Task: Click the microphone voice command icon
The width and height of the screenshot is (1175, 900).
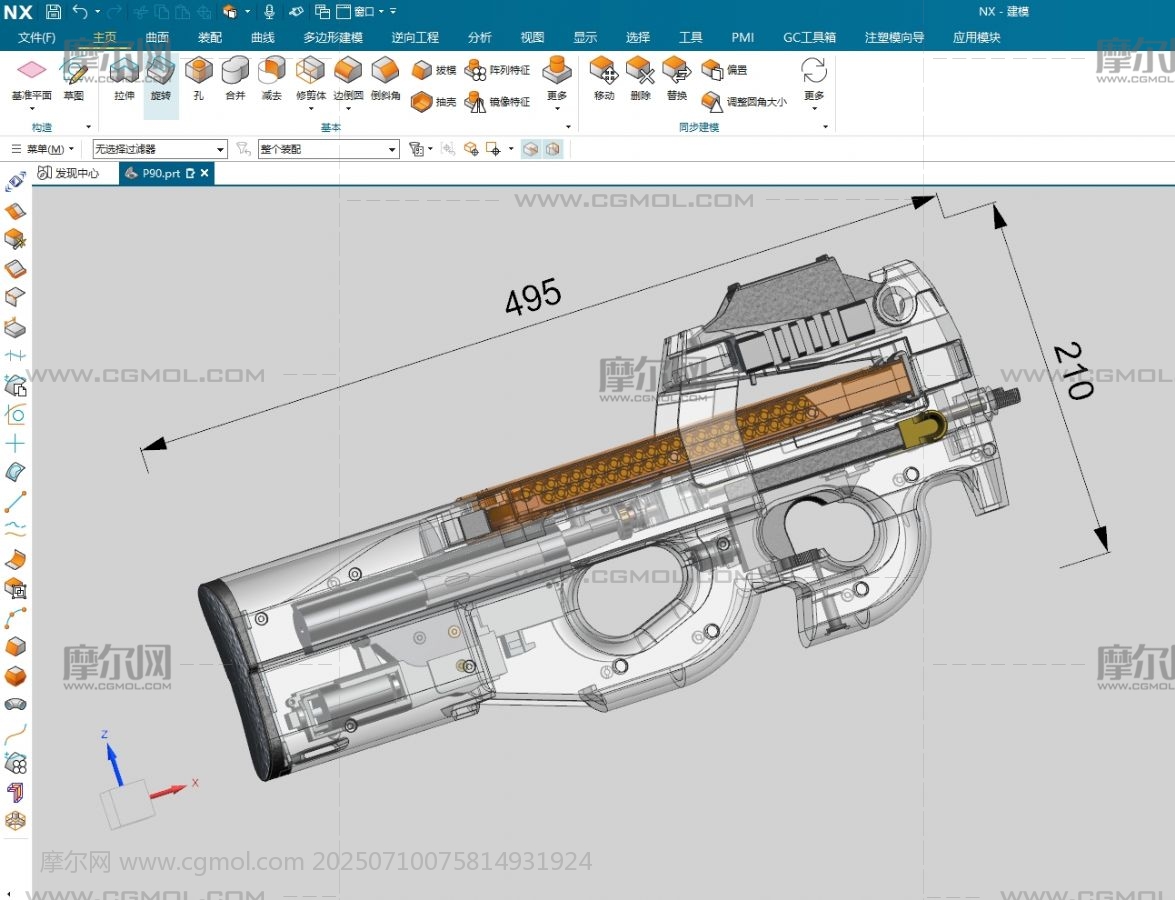Action: pyautogui.click(x=269, y=11)
